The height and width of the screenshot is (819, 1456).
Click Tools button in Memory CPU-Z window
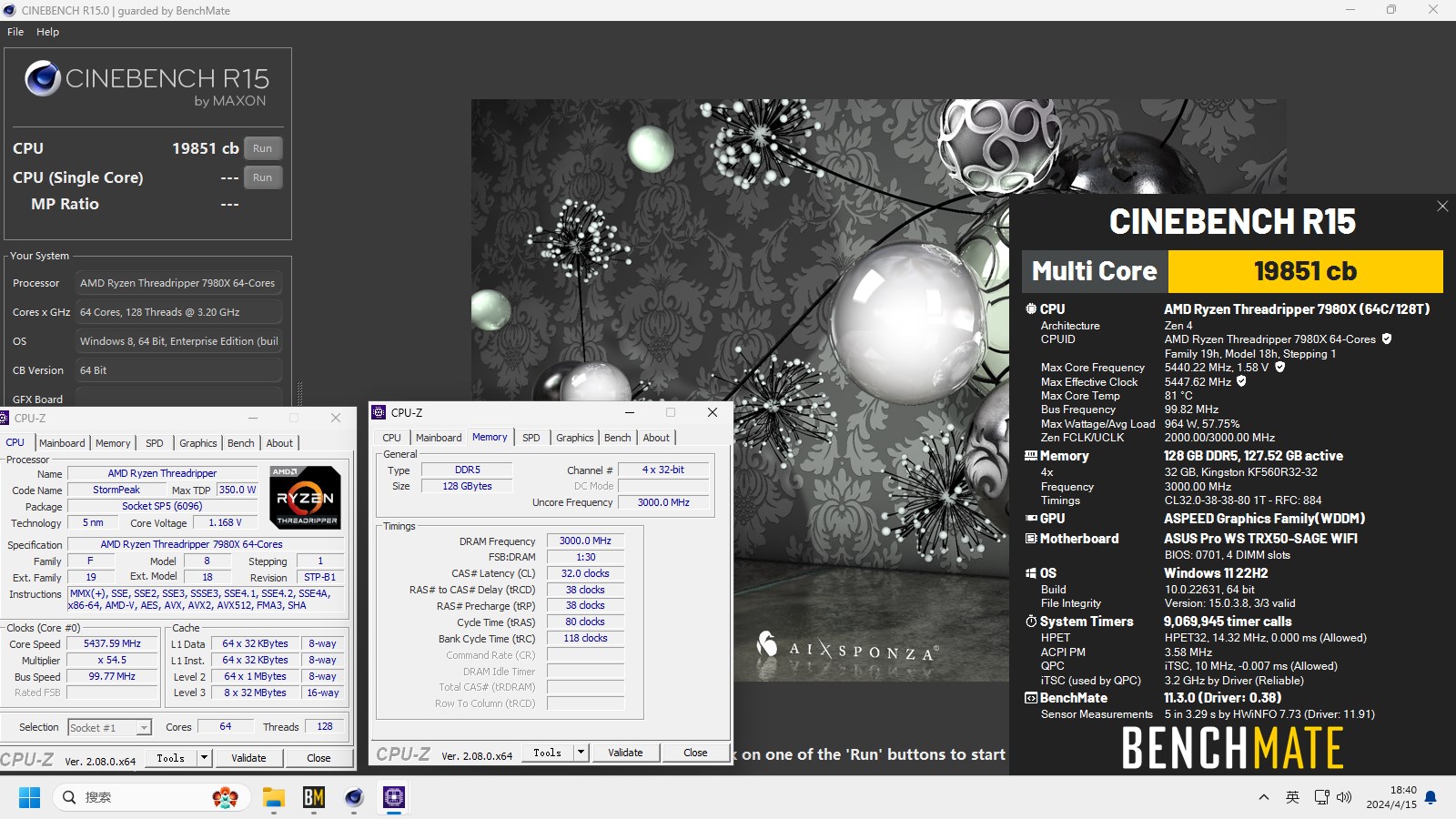tap(548, 753)
